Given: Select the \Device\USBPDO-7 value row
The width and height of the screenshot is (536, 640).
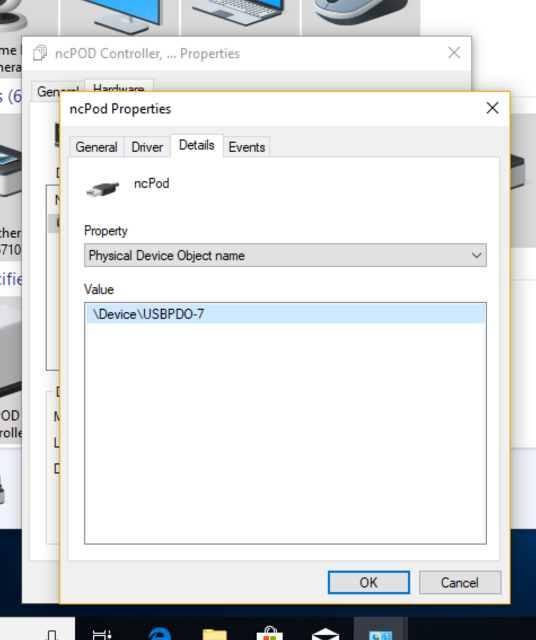Looking at the screenshot, I should (x=285, y=314).
